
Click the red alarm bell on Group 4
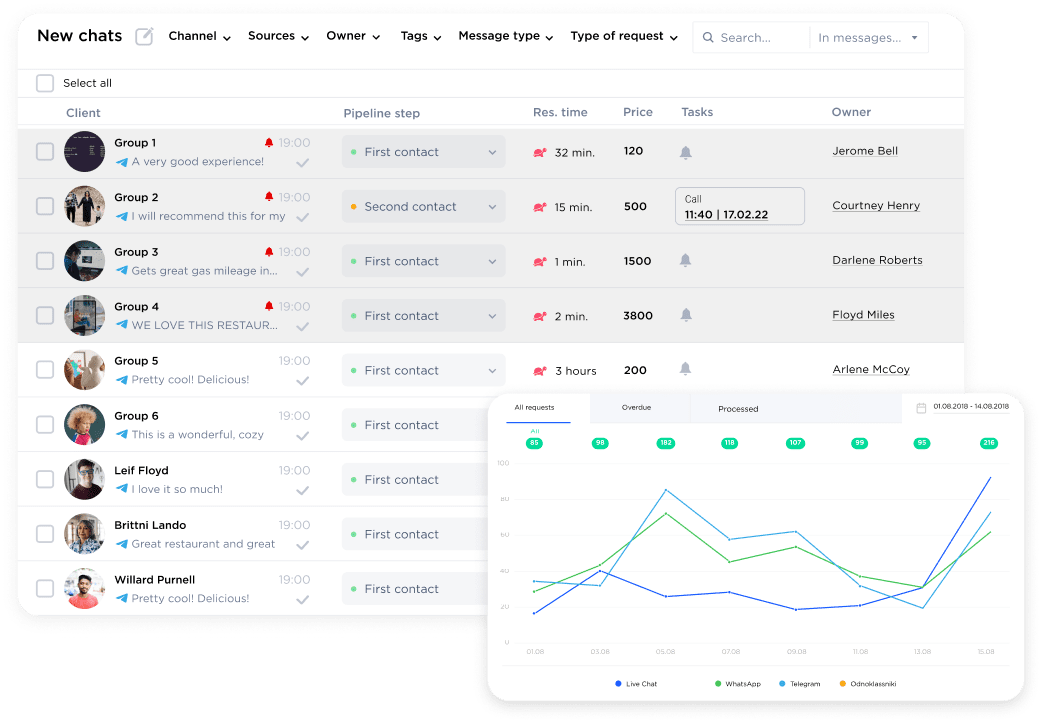pyautogui.click(x=269, y=307)
